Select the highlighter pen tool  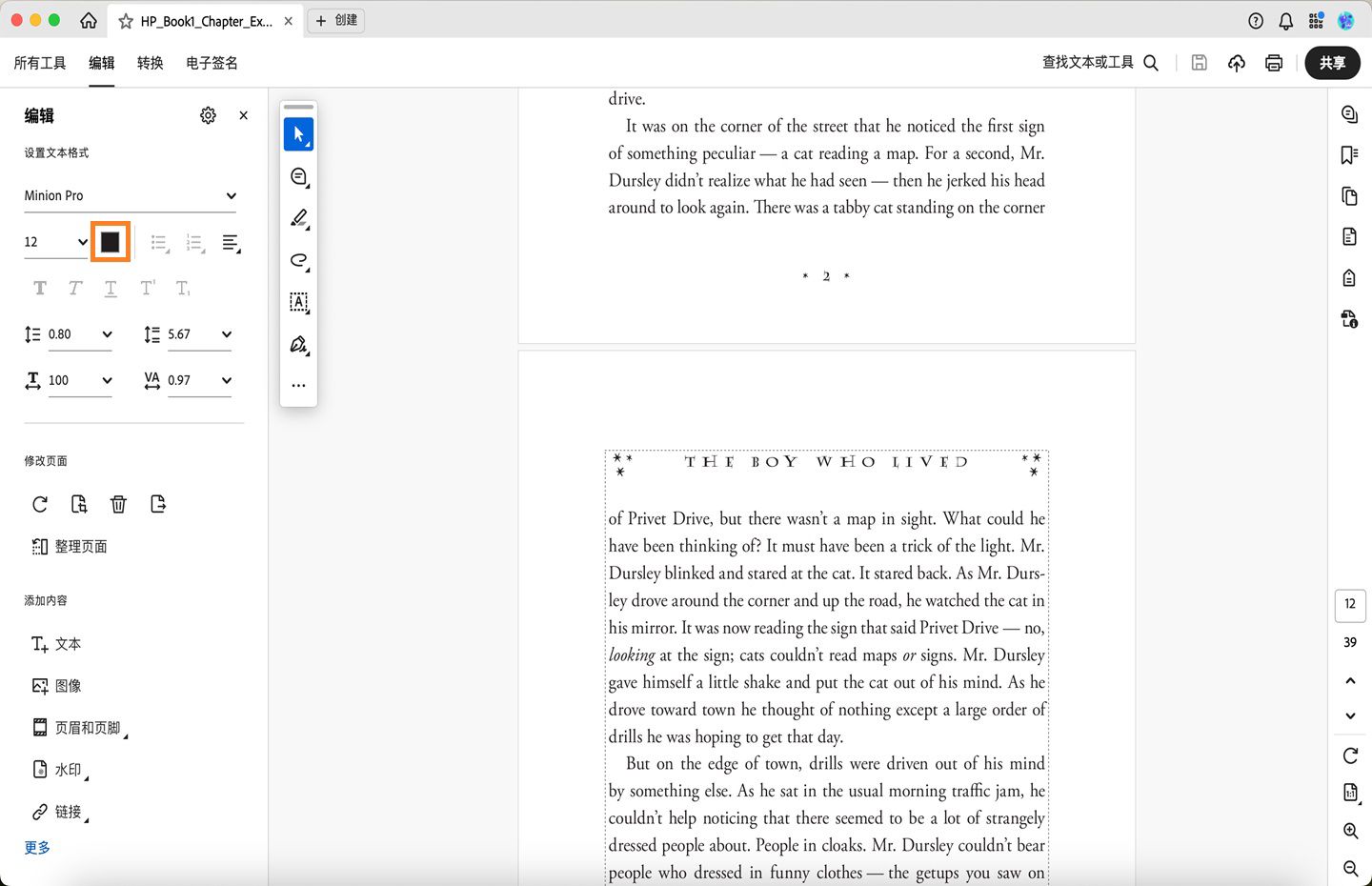pos(298,218)
